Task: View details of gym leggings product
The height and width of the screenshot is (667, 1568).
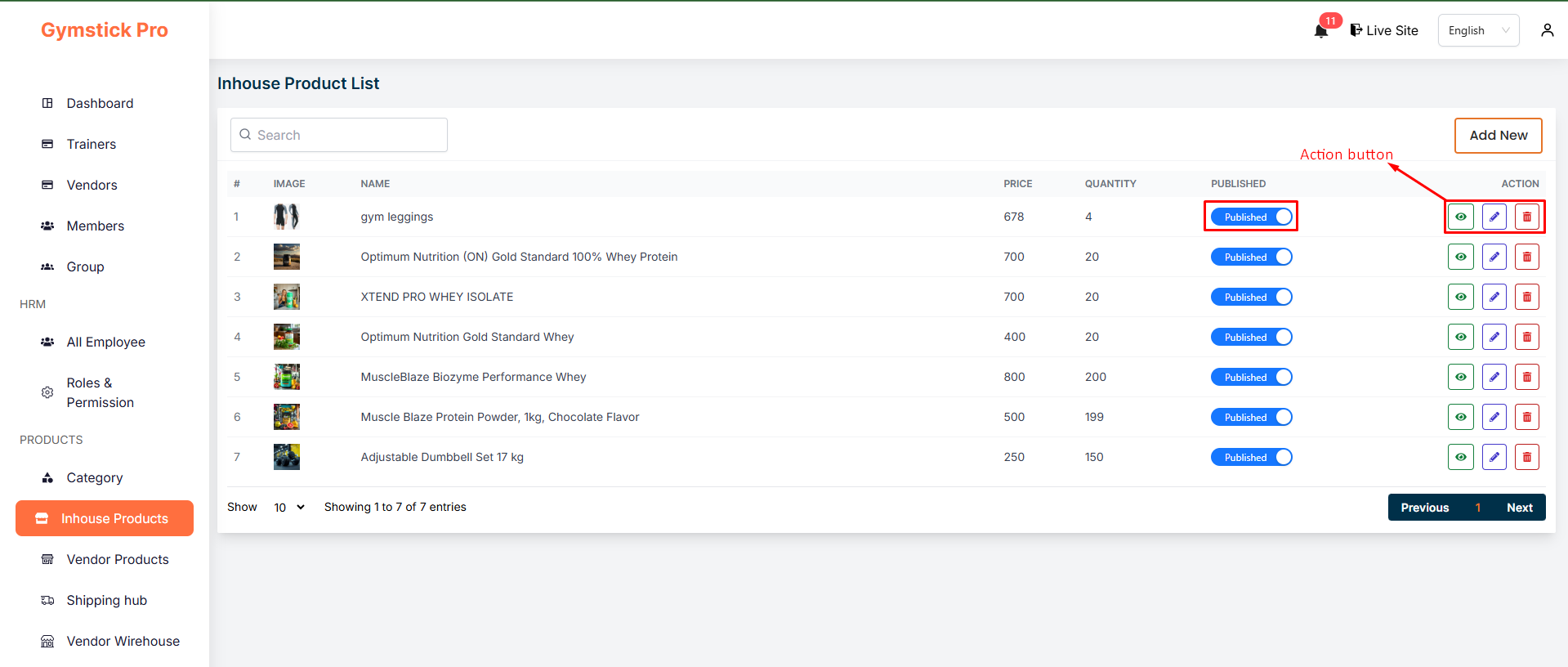Action: click(1460, 217)
